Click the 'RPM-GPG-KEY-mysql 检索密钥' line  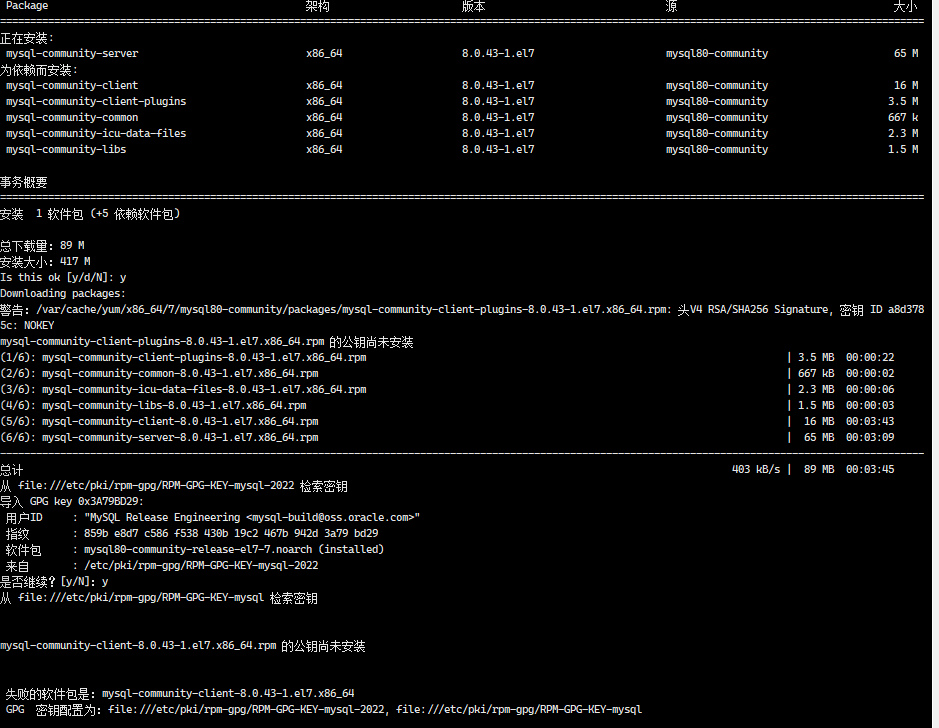pyautogui.click(x=159, y=598)
